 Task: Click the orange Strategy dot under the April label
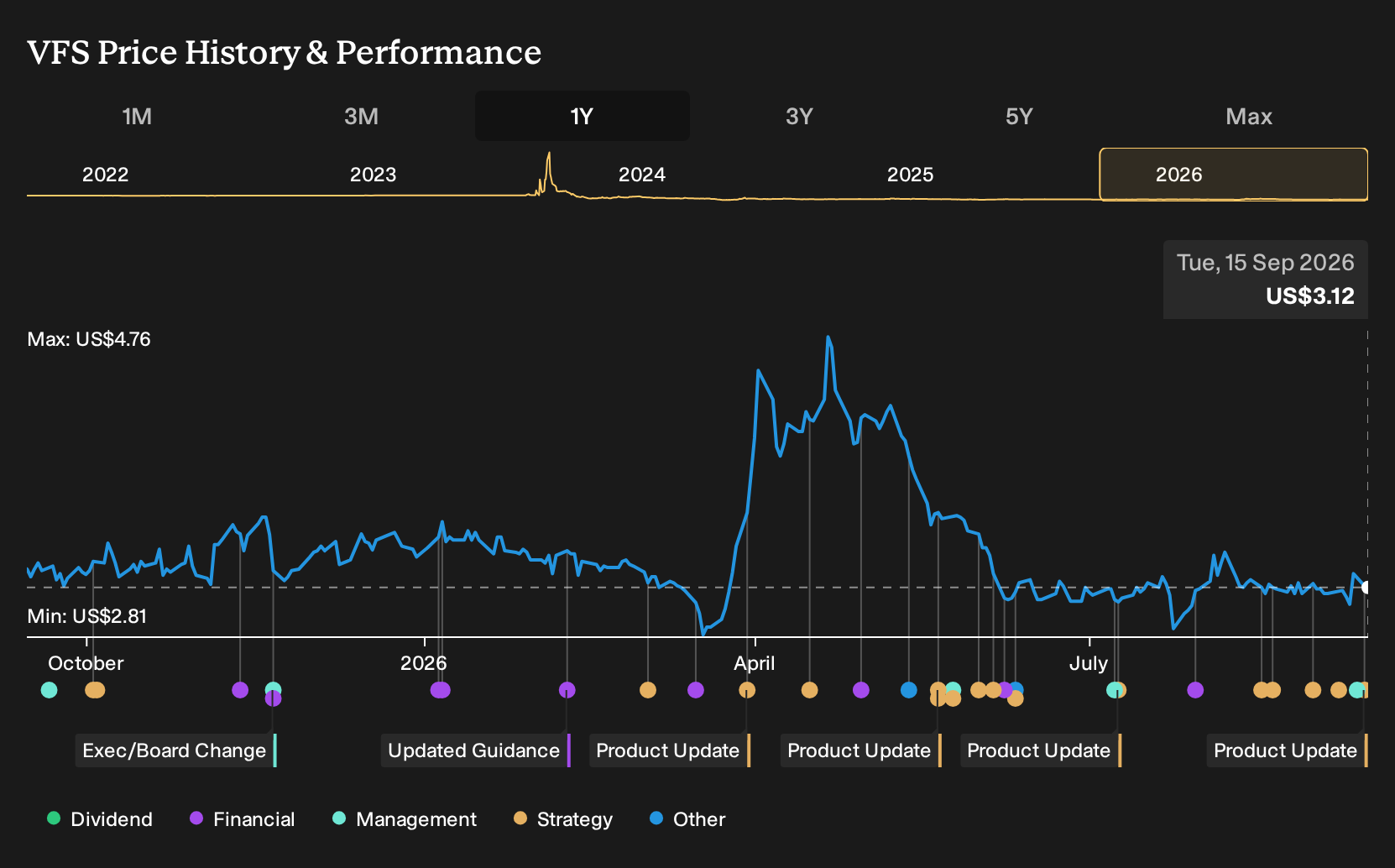[x=747, y=690]
